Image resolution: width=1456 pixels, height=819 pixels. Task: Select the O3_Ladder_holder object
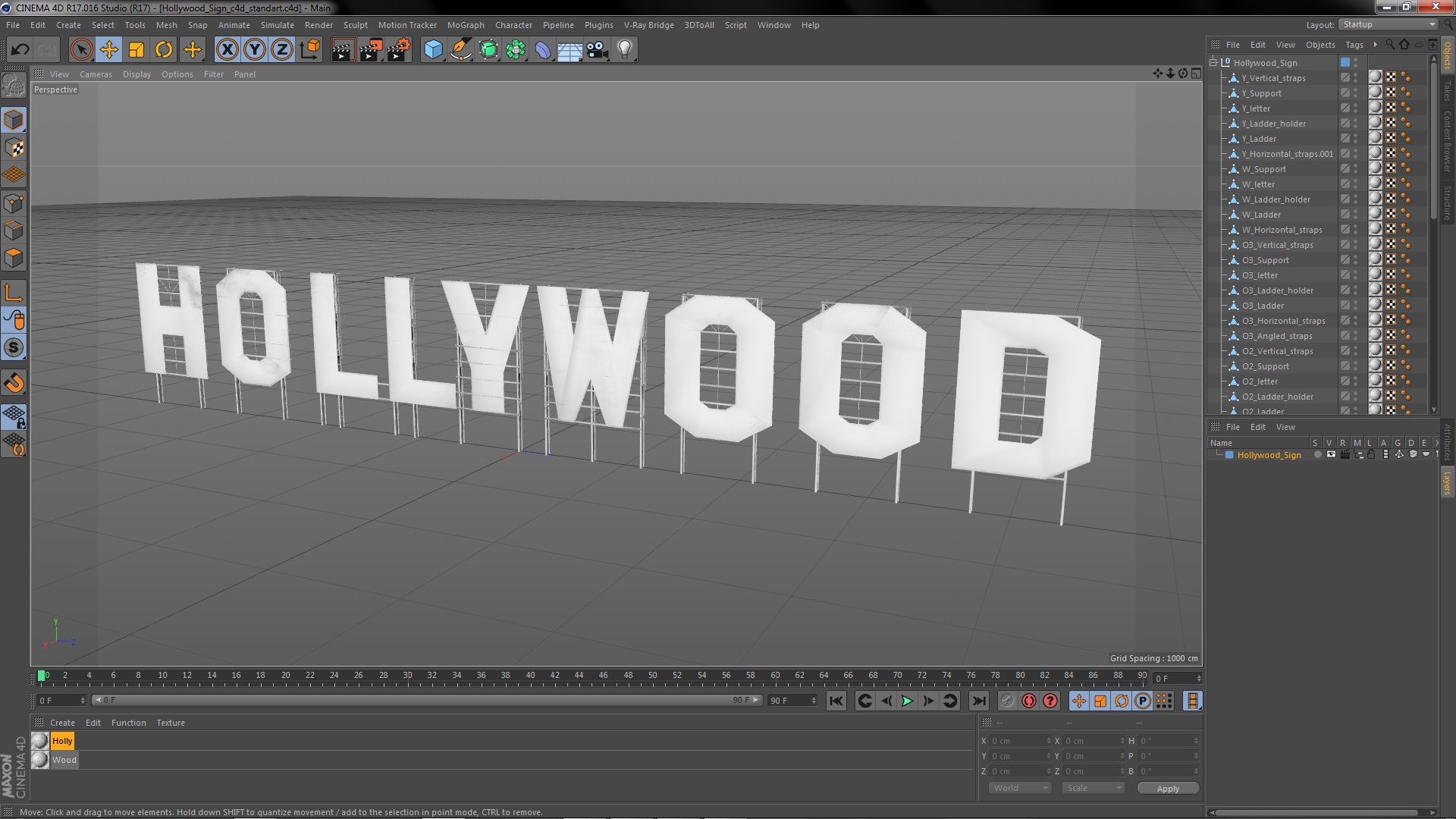[x=1278, y=290]
